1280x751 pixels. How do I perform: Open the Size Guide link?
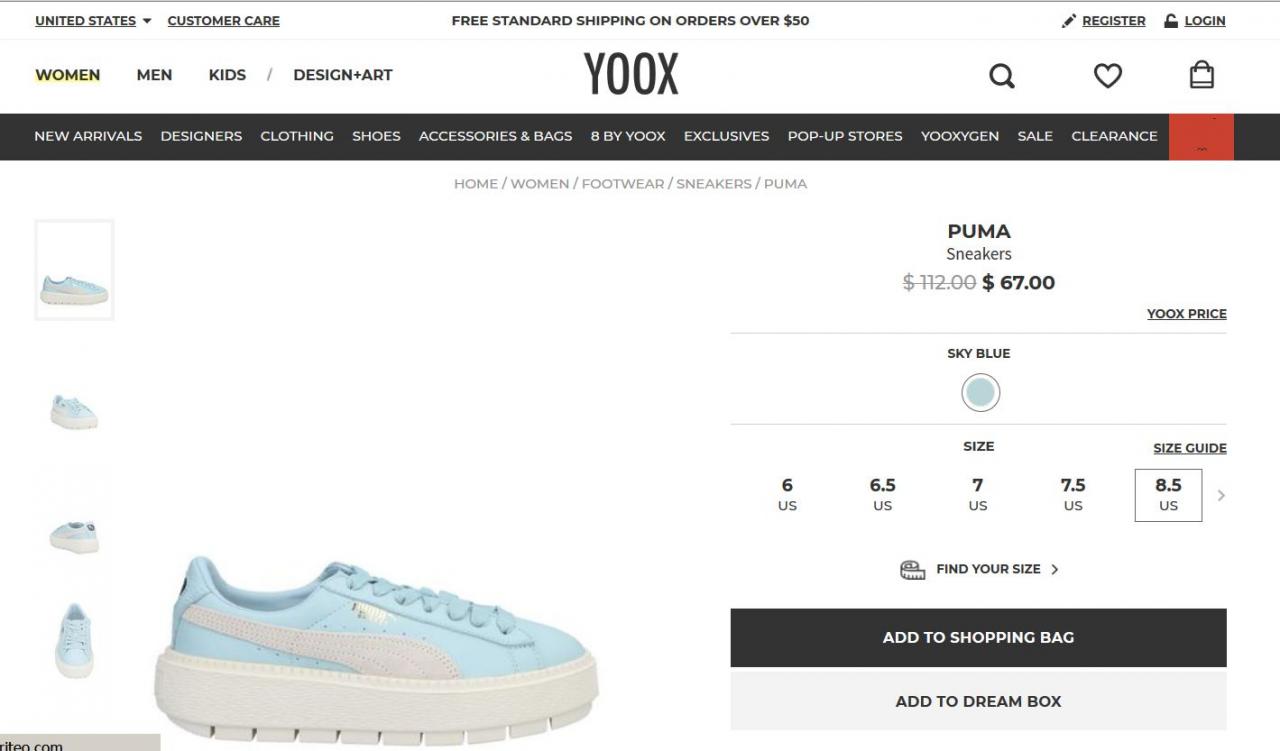click(1190, 449)
